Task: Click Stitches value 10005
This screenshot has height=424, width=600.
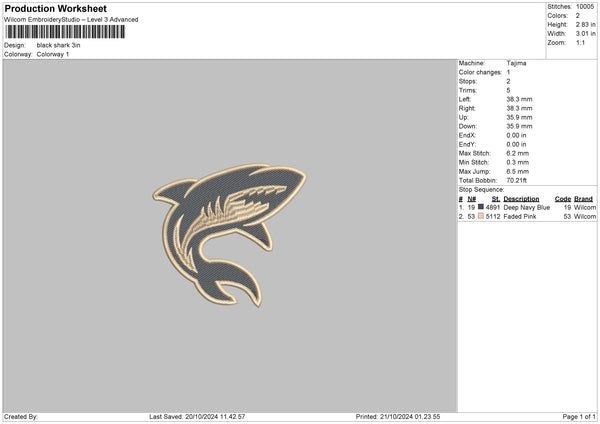Action: click(x=585, y=7)
